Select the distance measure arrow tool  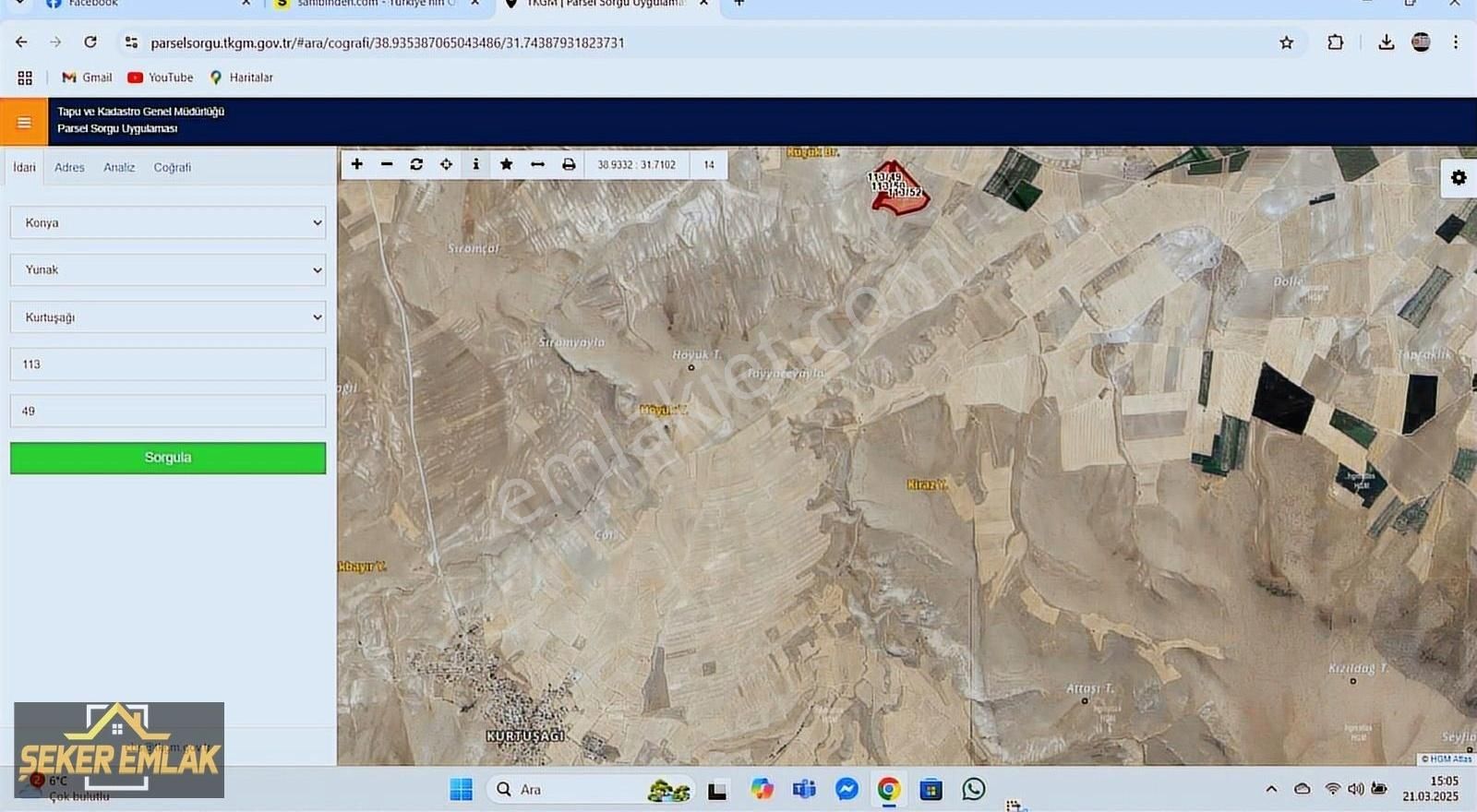point(537,164)
